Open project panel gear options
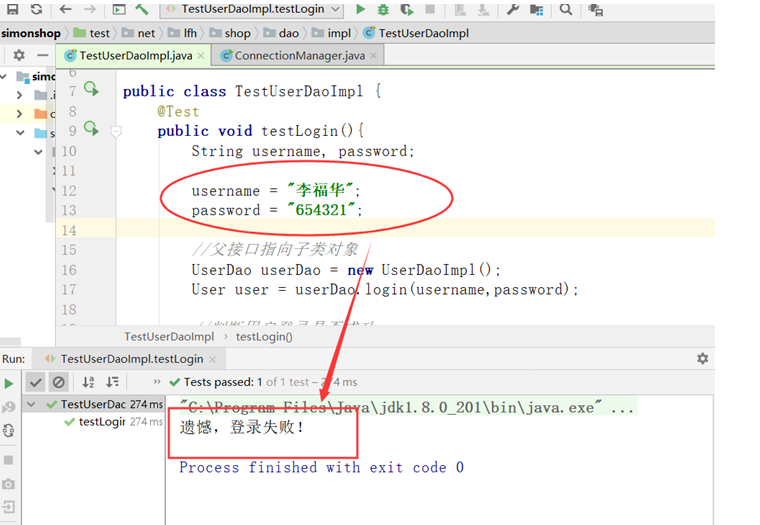Screen dimensions: 760x525 point(19,55)
